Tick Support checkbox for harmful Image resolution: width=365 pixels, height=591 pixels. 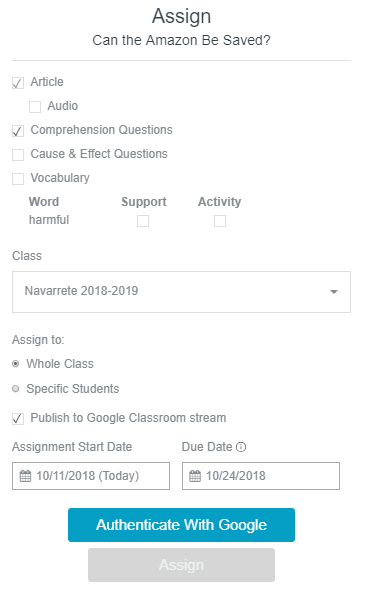(143, 221)
